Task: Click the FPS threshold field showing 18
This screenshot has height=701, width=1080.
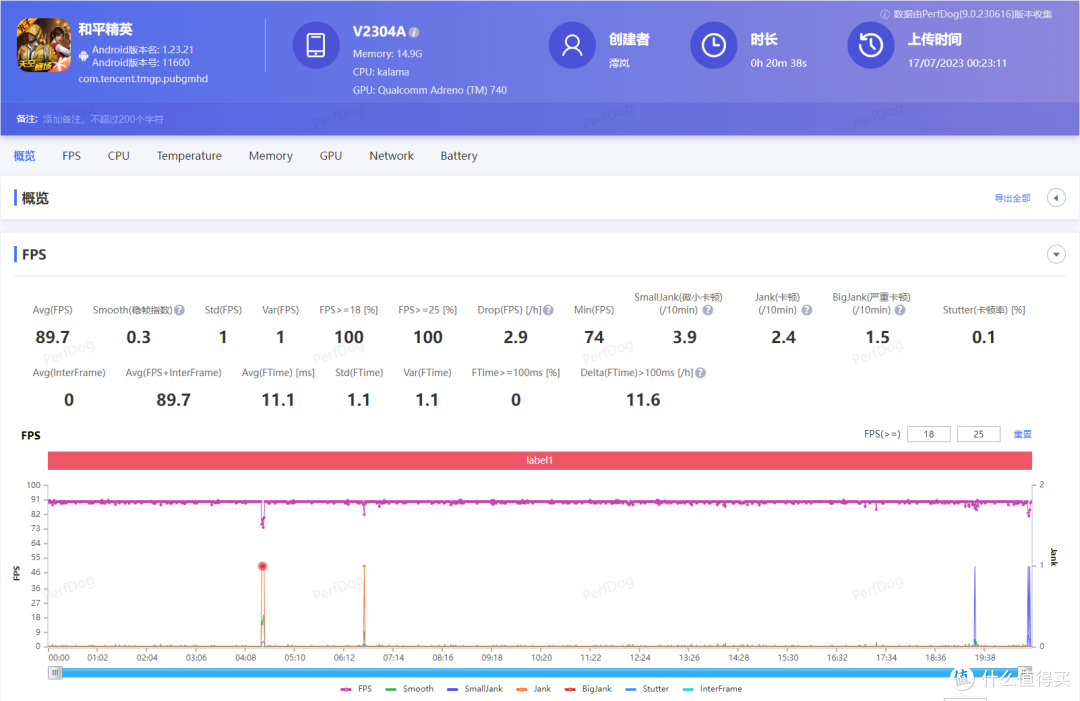Action: point(928,434)
